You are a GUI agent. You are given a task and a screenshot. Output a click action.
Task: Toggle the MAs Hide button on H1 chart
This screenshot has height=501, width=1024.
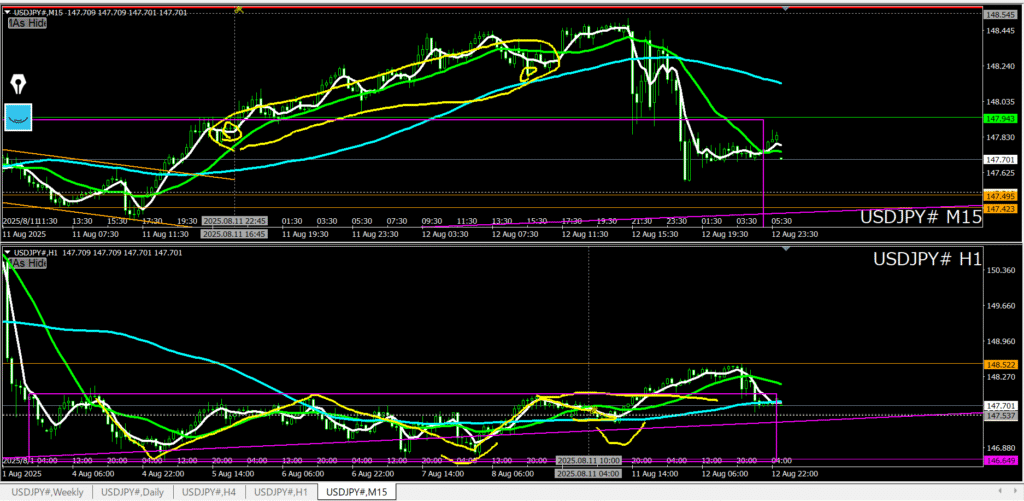[x=27, y=263]
